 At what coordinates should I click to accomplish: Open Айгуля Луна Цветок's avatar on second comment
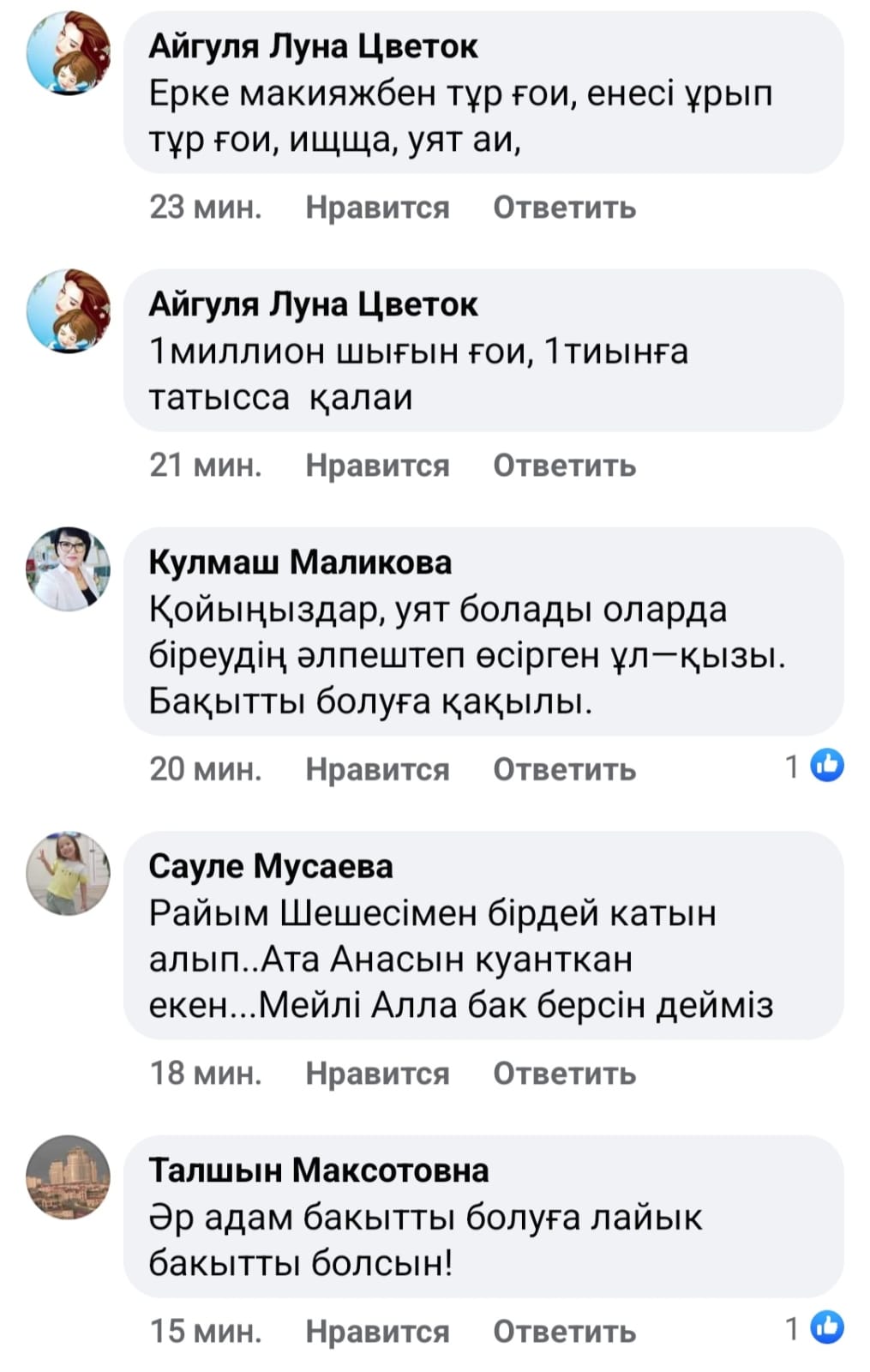69,310
